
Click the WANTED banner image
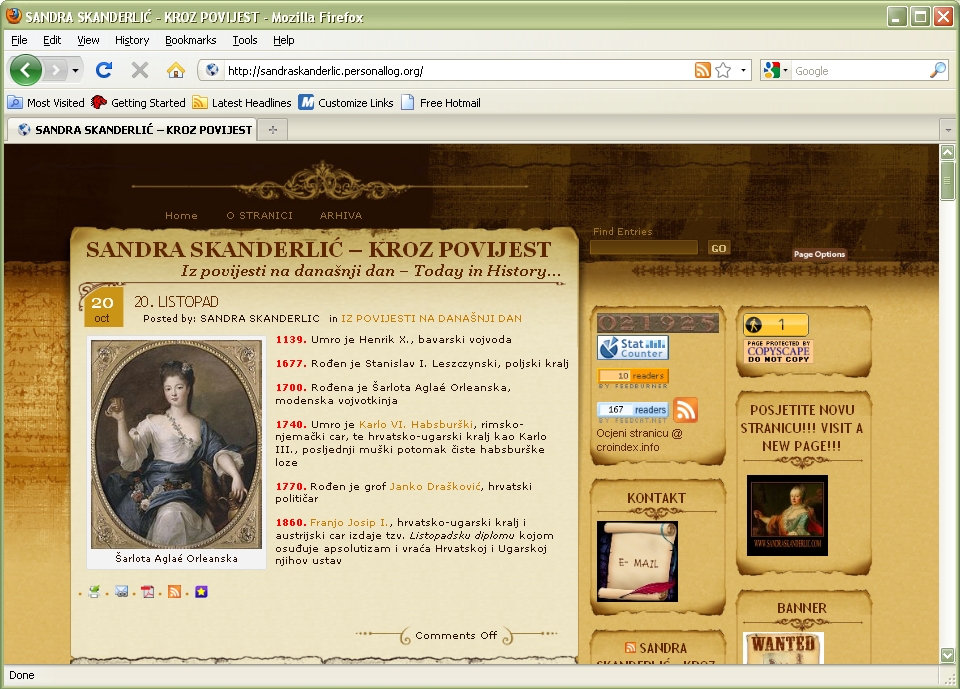tap(784, 648)
